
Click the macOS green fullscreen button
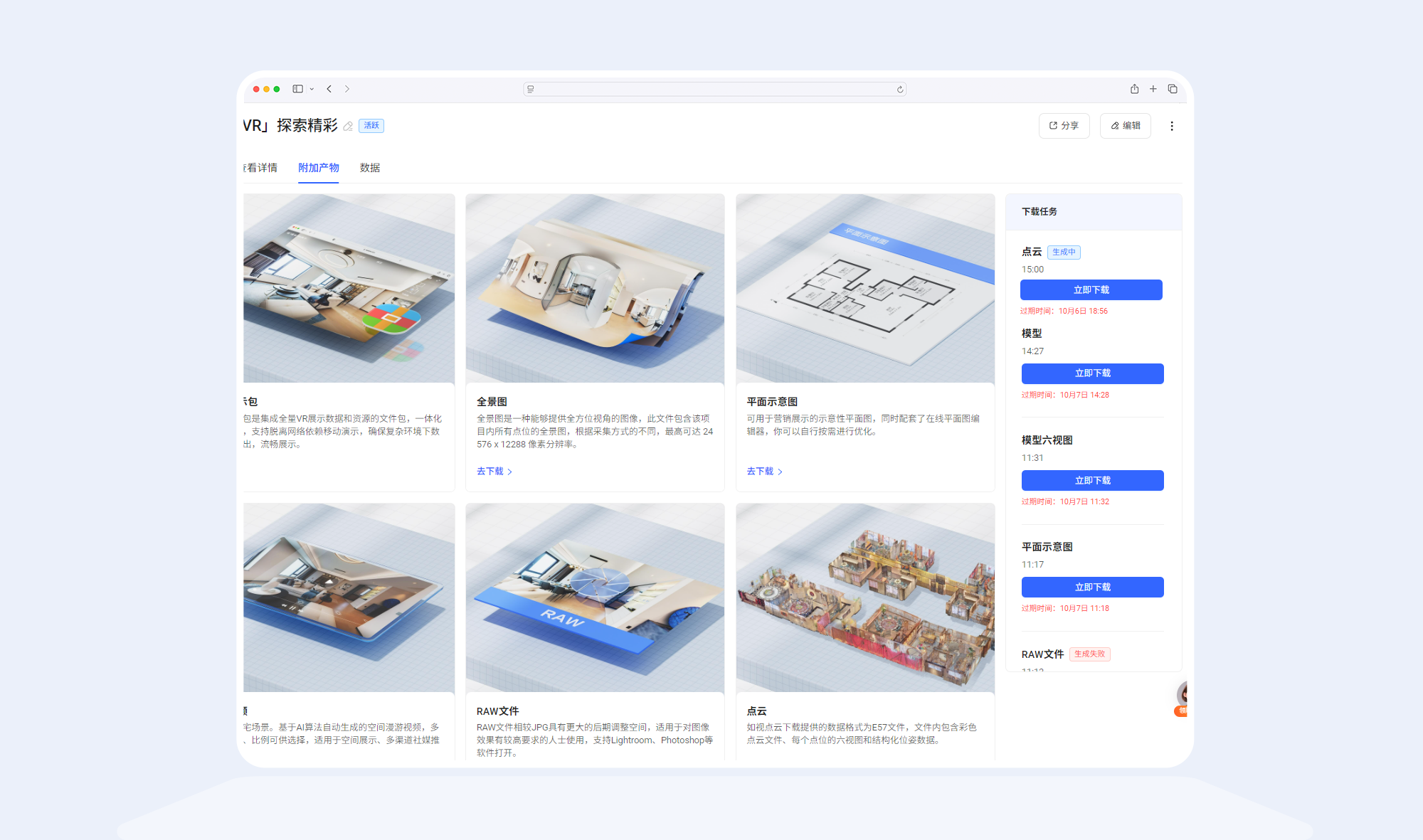click(277, 89)
